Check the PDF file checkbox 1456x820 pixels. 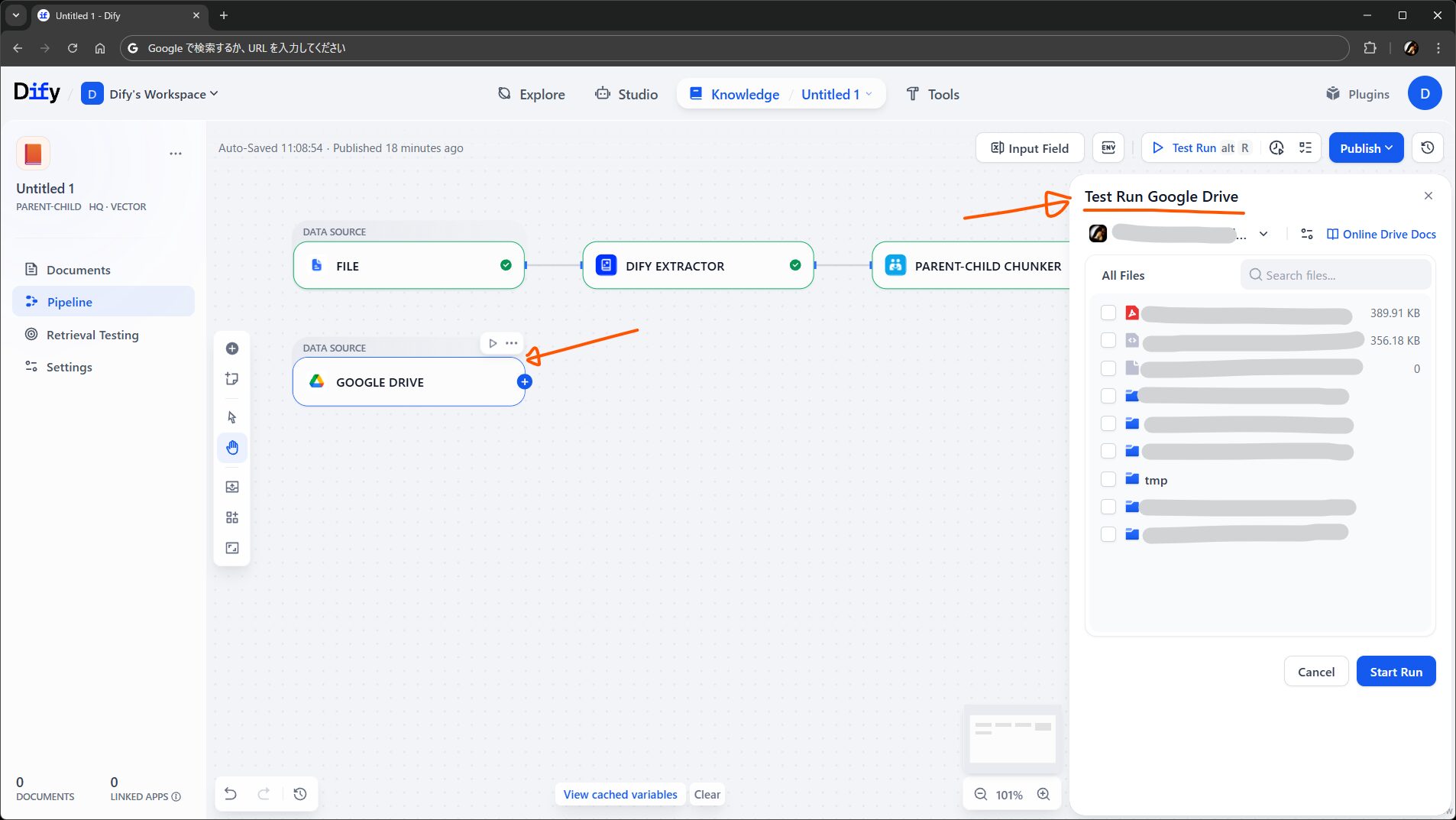pos(1108,313)
